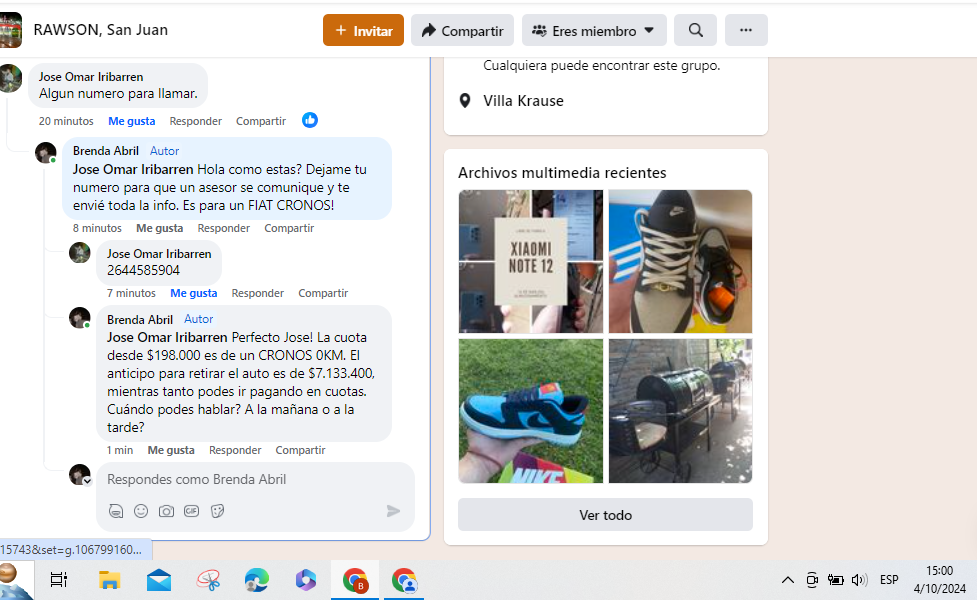Click the blue like reaction icon
Screen dimensions: 977x600
[310, 120]
